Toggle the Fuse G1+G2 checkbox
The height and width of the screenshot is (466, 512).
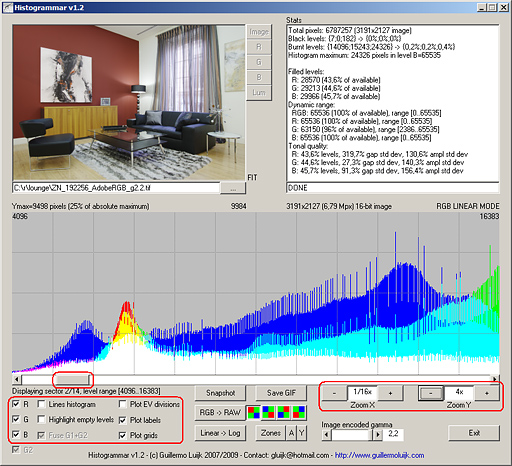(41, 435)
